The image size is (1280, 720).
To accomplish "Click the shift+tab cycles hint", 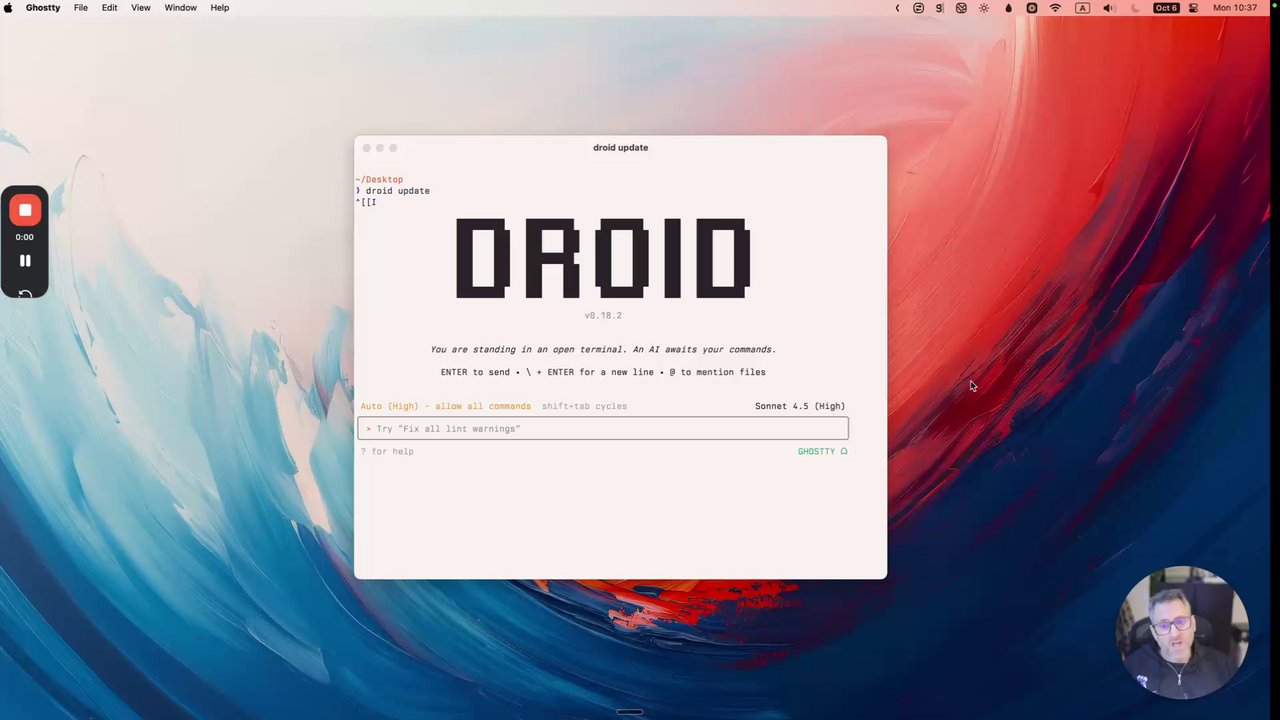I will point(584,406).
